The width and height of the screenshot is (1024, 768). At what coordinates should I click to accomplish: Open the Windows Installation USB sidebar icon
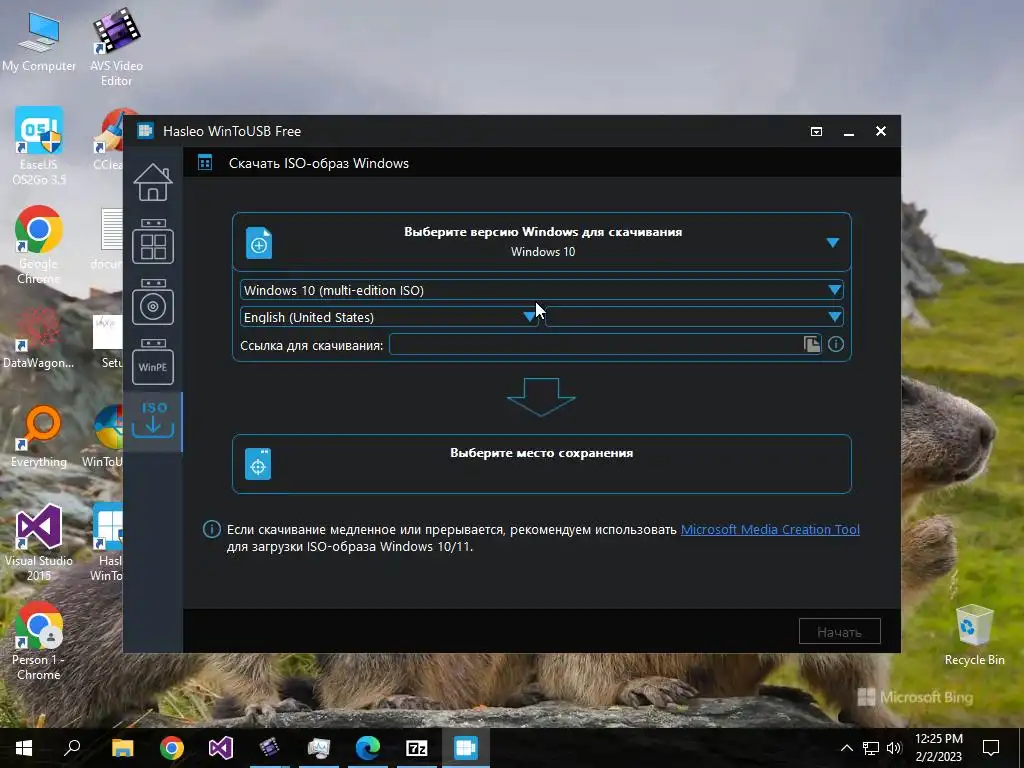coord(153,302)
